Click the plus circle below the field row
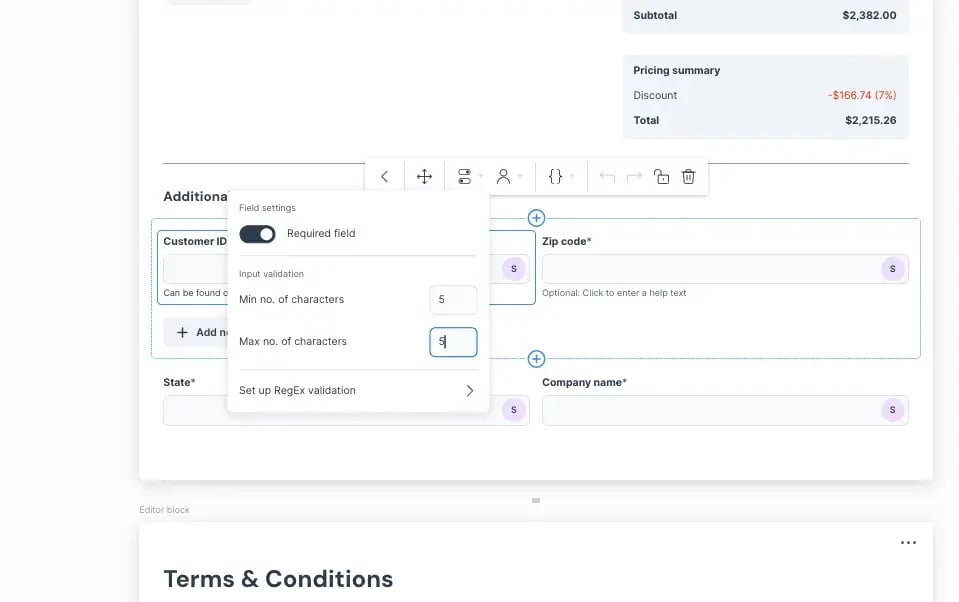 click(x=536, y=359)
